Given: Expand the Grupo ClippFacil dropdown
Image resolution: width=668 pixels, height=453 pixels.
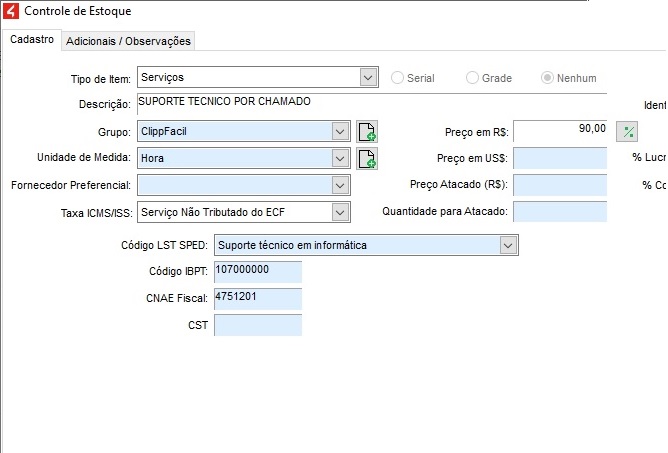Looking at the screenshot, I should pos(340,132).
